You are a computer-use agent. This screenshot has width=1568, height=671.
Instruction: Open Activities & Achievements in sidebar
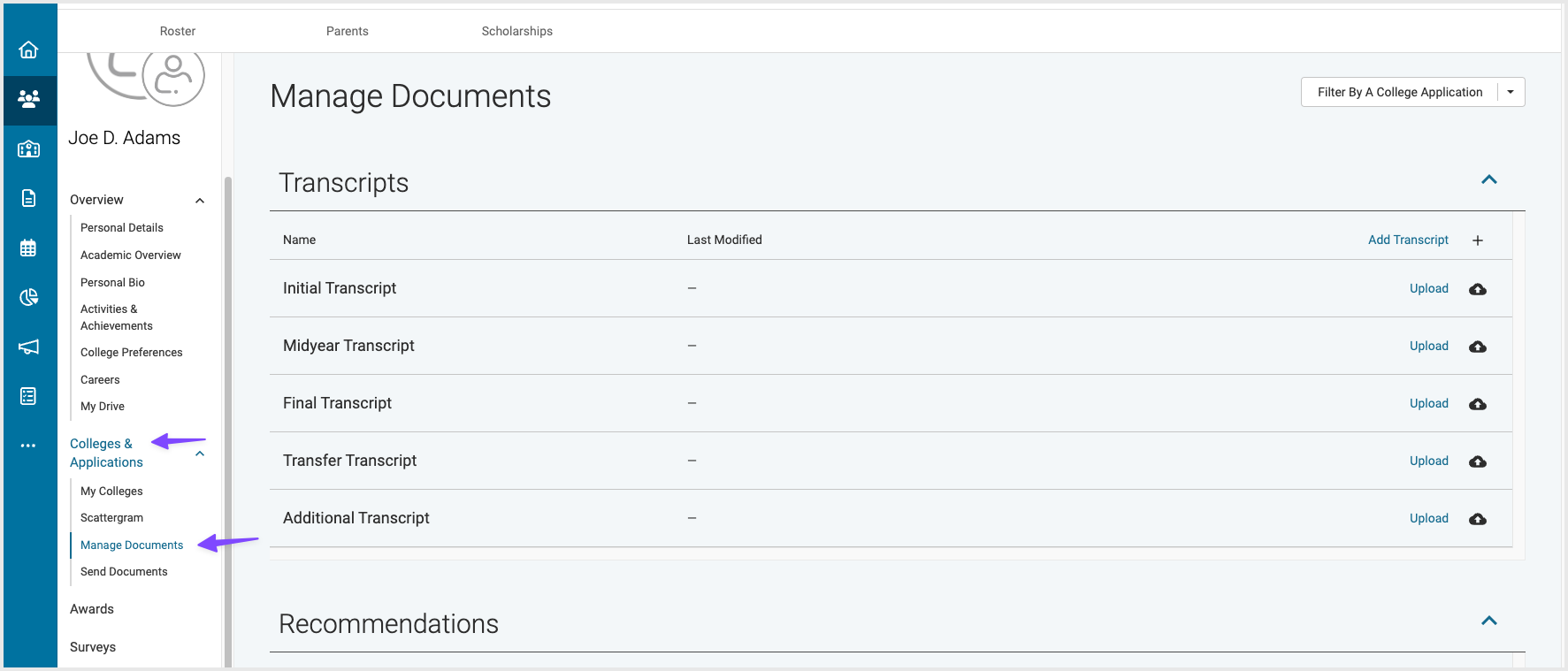tap(117, 317)
